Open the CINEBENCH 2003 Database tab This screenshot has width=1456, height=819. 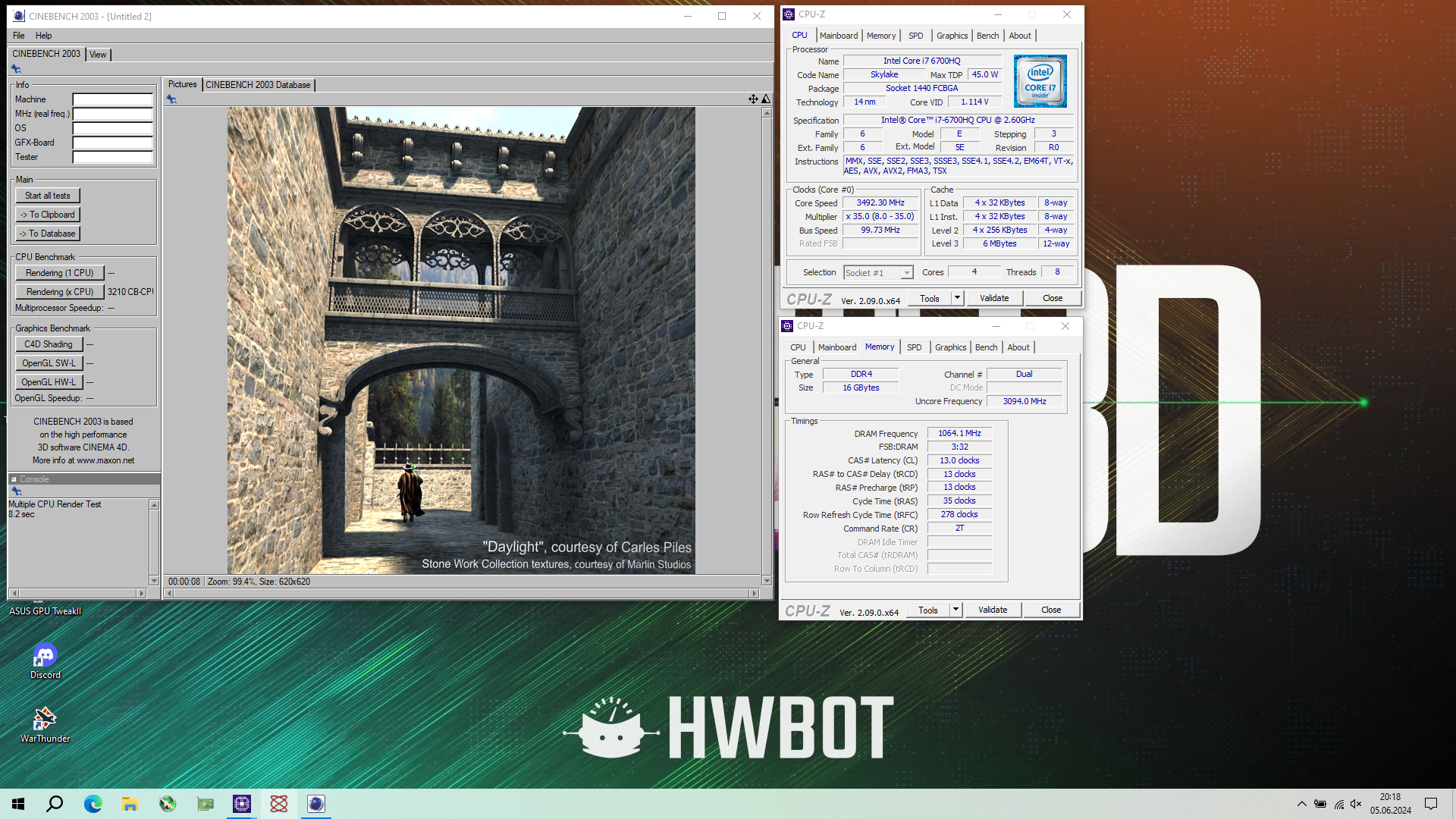pos(258,85)
